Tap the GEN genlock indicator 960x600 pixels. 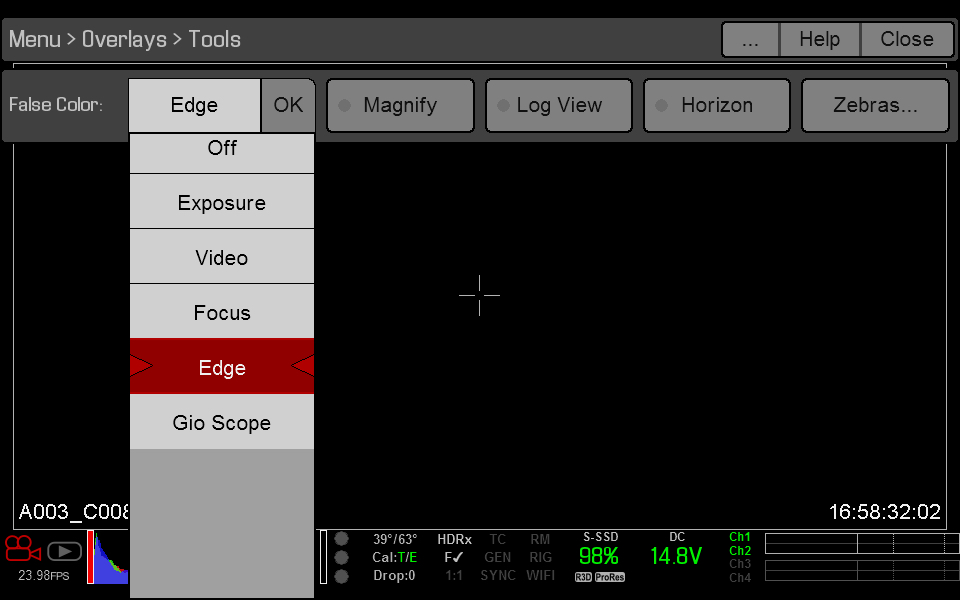tap(497, 557)
